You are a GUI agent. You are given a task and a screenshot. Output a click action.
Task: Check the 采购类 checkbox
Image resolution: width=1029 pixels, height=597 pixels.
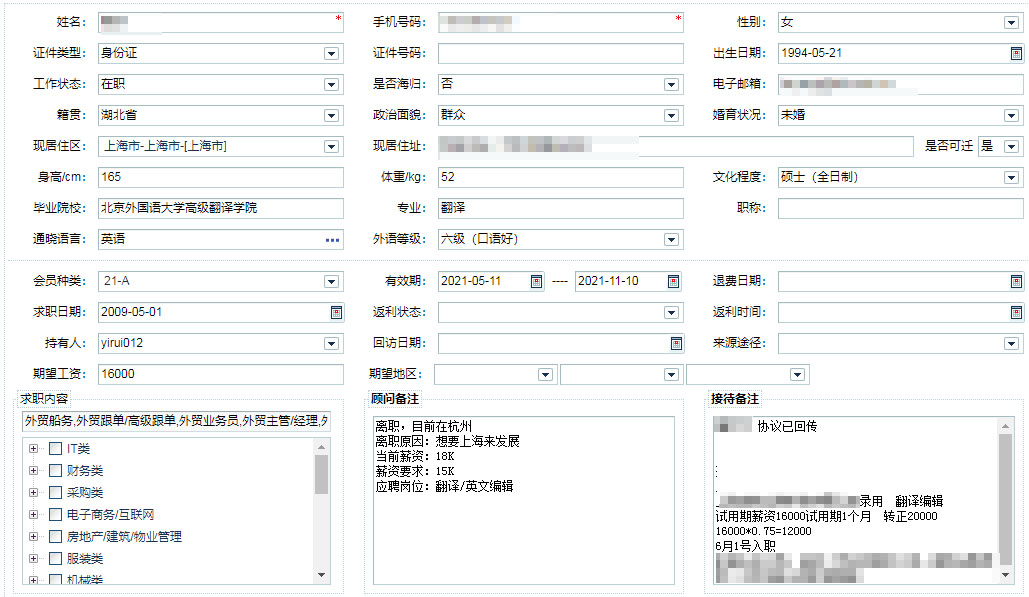[56, 493]
